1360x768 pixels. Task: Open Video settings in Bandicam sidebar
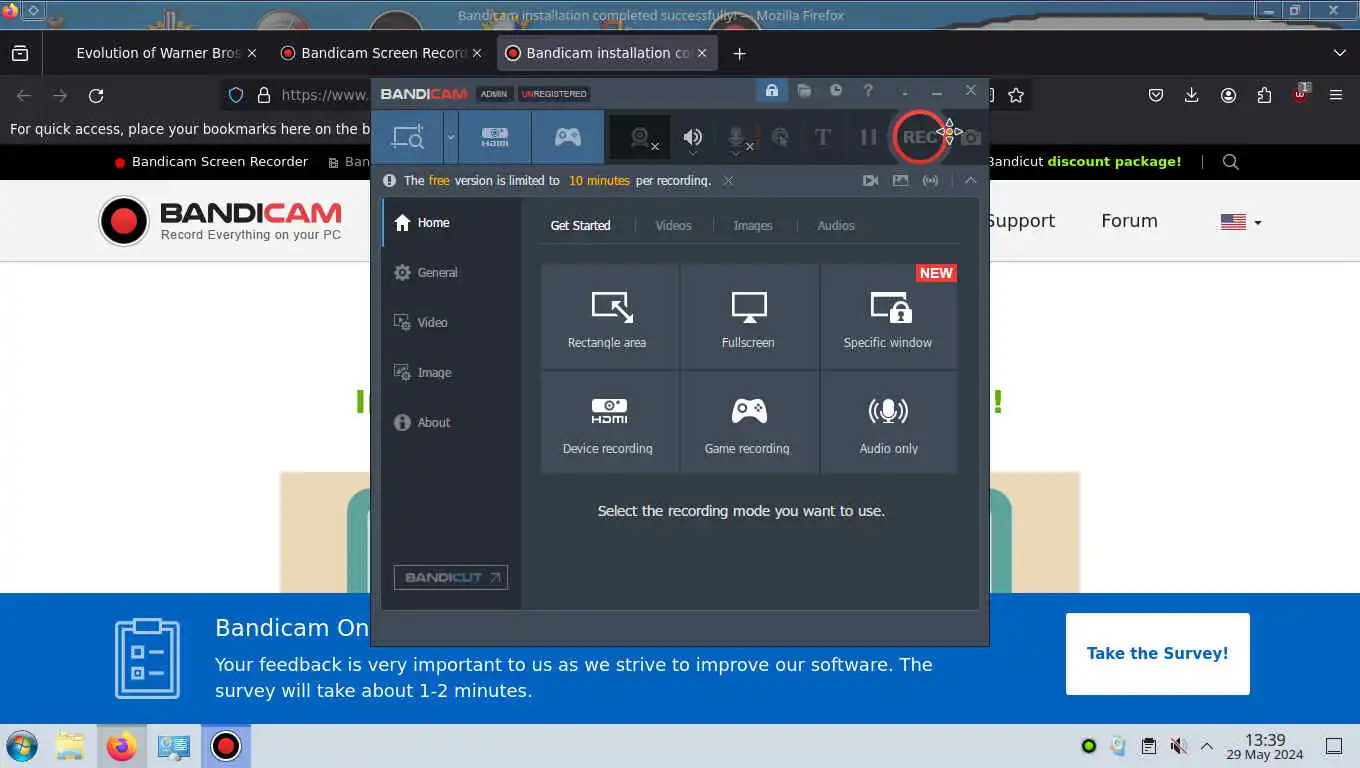coord(451,323)
